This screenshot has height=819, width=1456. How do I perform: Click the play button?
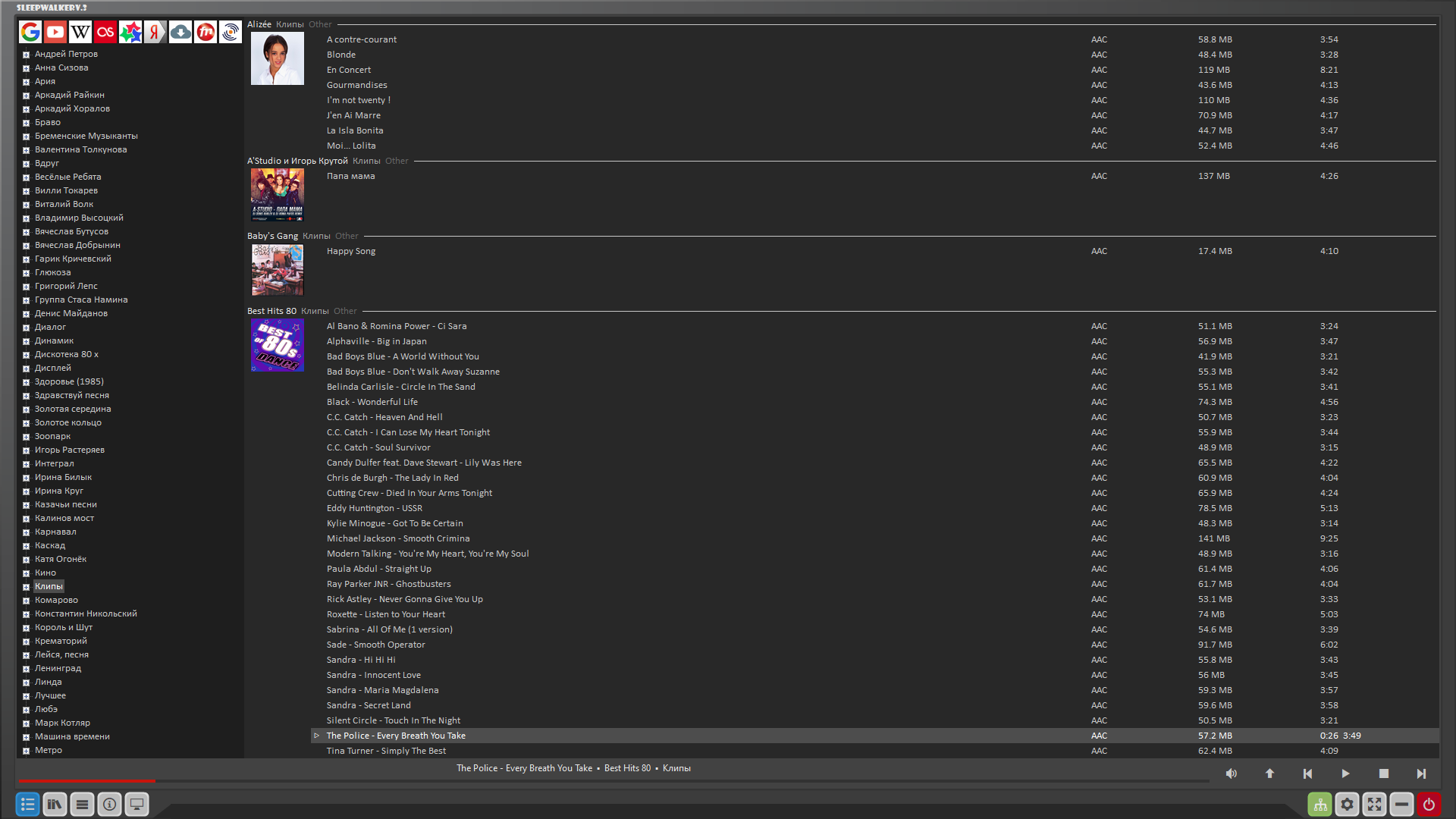point(1345,773)
